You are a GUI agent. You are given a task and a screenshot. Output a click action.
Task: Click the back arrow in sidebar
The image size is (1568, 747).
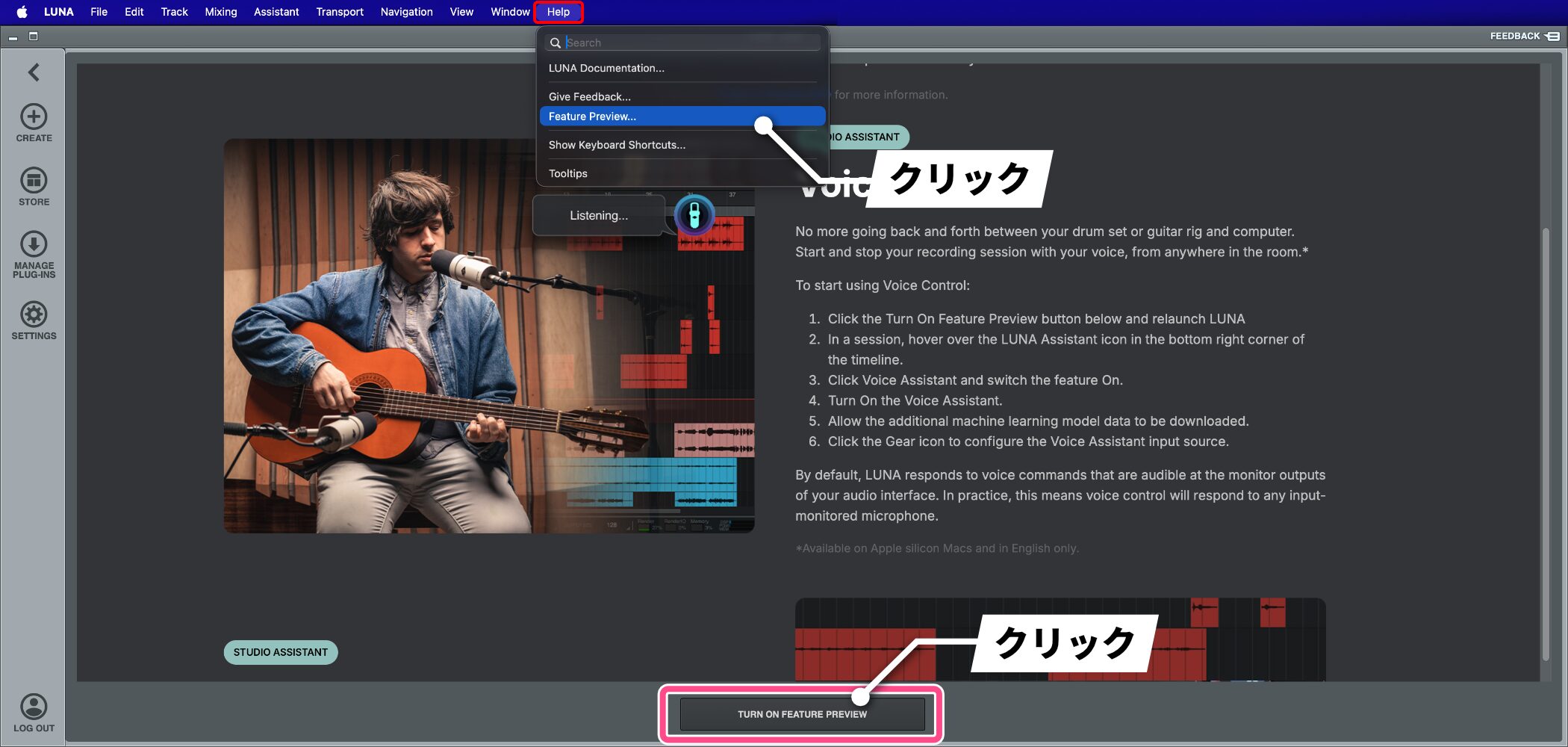(34, 72)
